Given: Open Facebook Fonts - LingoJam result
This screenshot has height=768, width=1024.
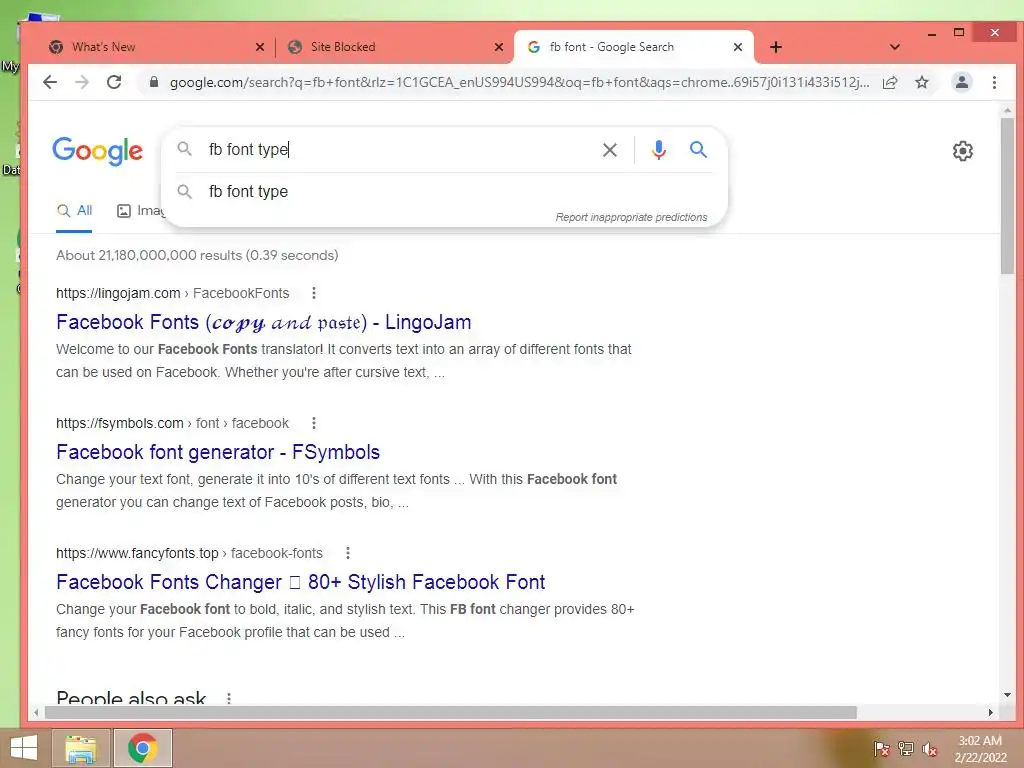Looking at the screenshot, I should (264, 322).
